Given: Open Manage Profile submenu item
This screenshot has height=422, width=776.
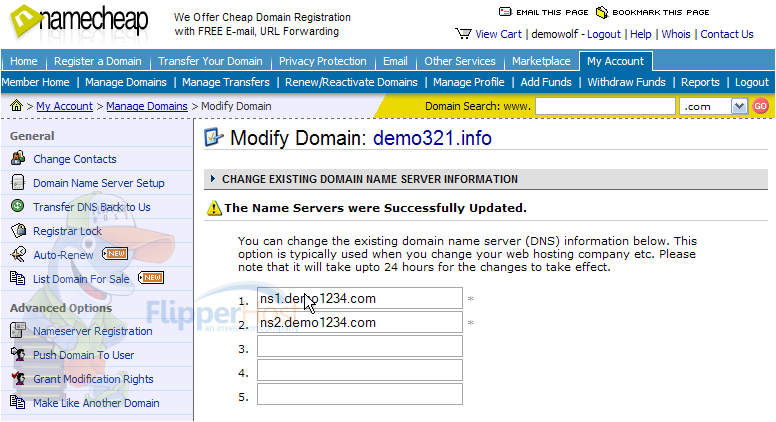Looking at the screenshot, I should [x=469, y=82].
